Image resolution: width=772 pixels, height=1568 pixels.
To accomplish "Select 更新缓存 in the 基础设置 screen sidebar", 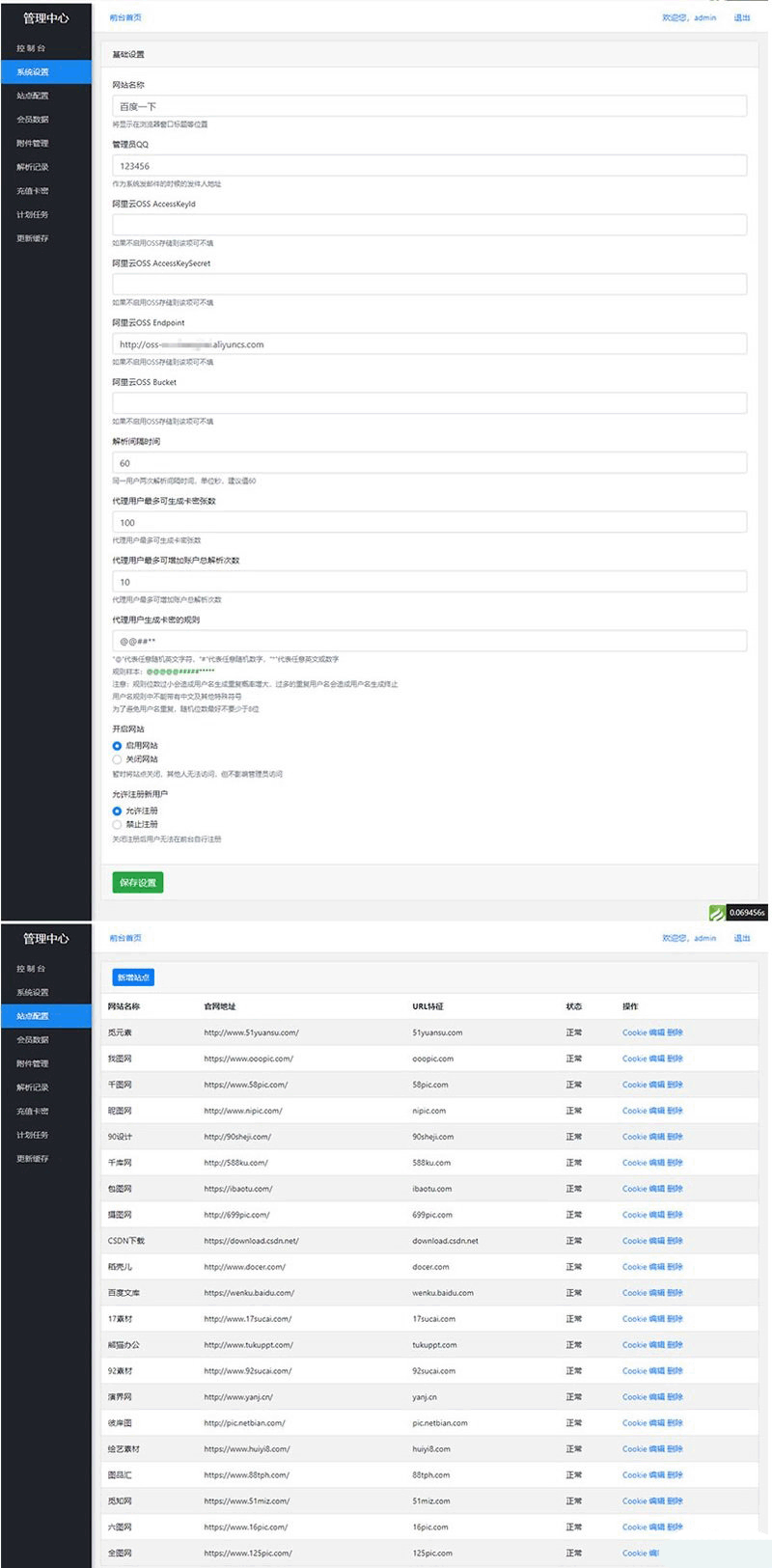I will click(x=32, y=238).
